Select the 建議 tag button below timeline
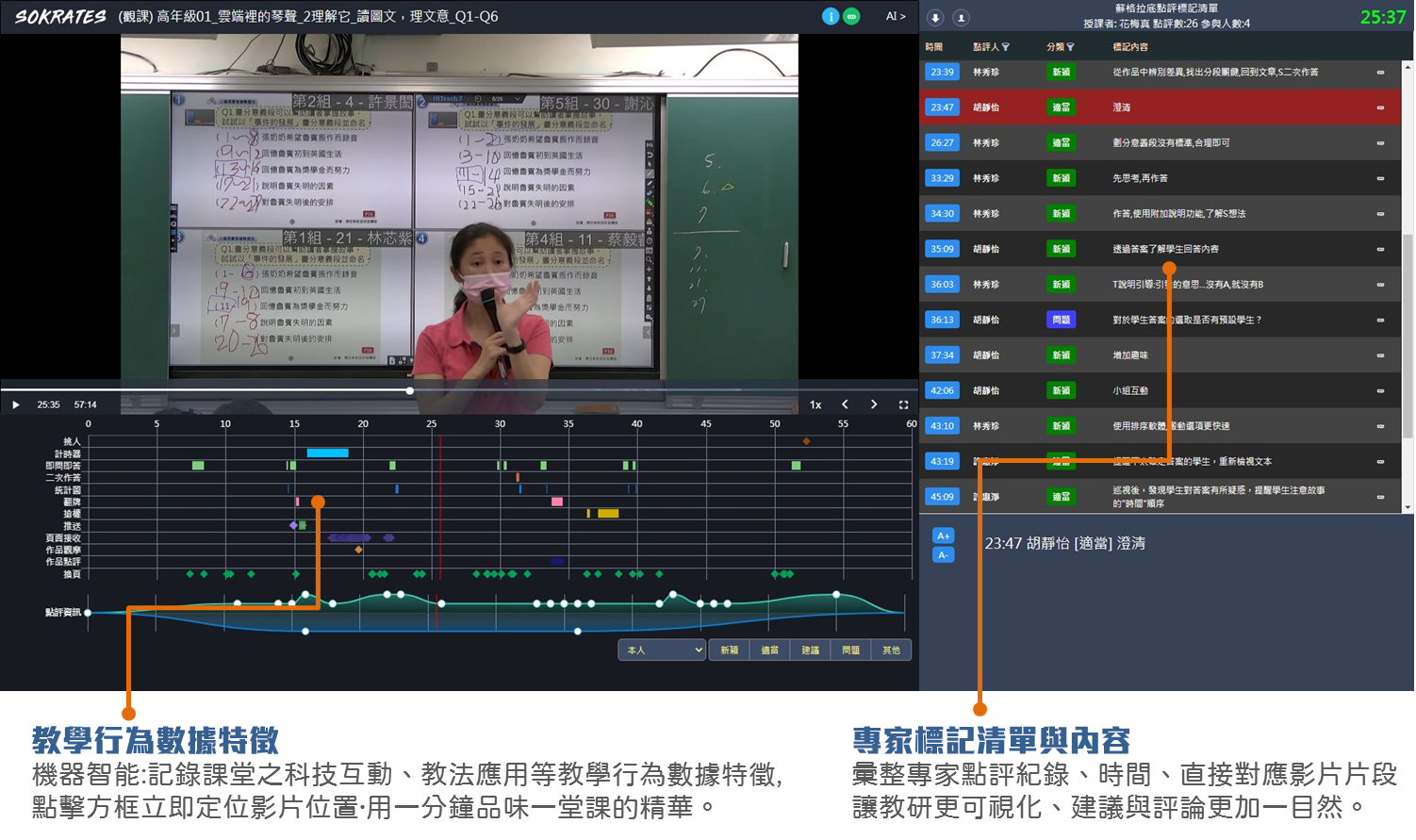The image size is (1416, 840). pos(810,650)
